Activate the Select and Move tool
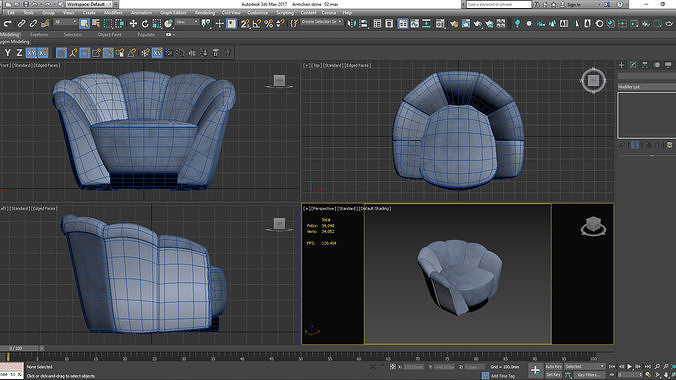The width and height of the screenshot is (676, 380). tap(133, 24)
